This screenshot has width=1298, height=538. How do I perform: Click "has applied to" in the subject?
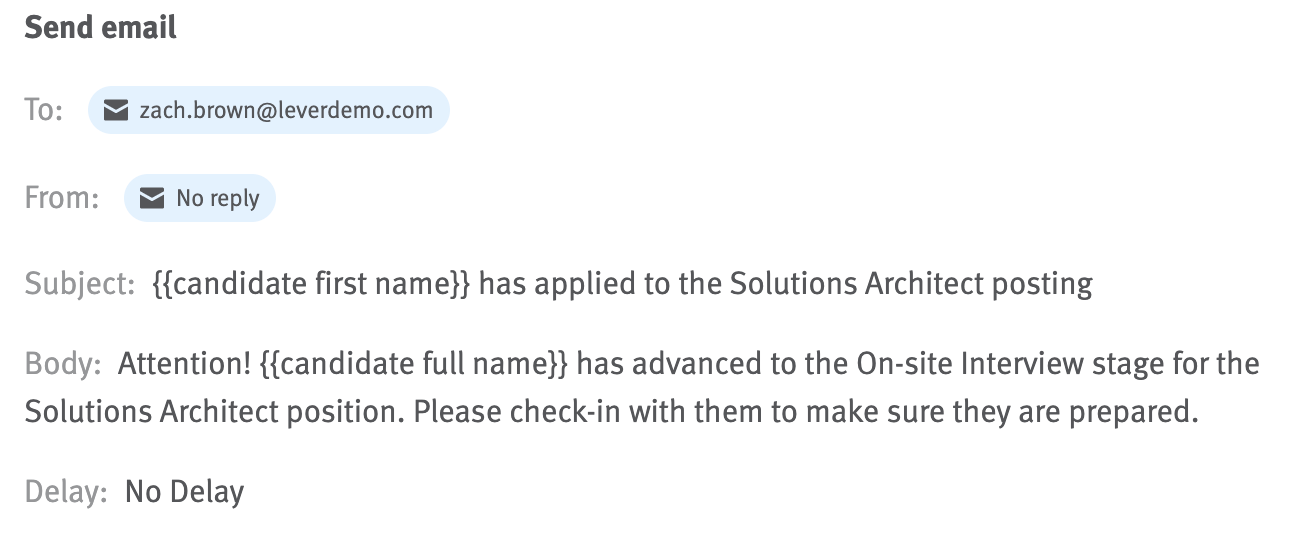[x=575, y=285]
